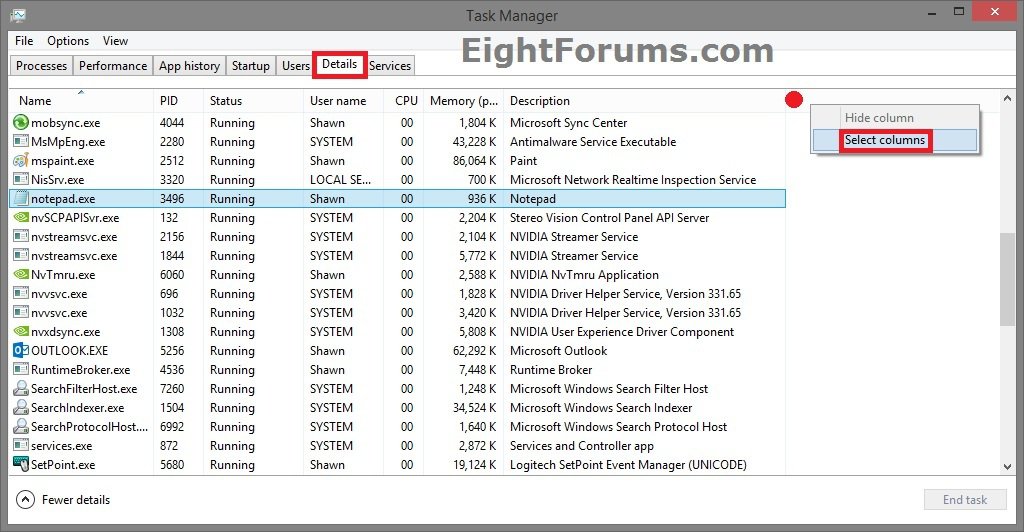The width and height of the screenshot is (1024, 532).
Task: Click the memory value '62,292 K'
Action: (474, 351)
